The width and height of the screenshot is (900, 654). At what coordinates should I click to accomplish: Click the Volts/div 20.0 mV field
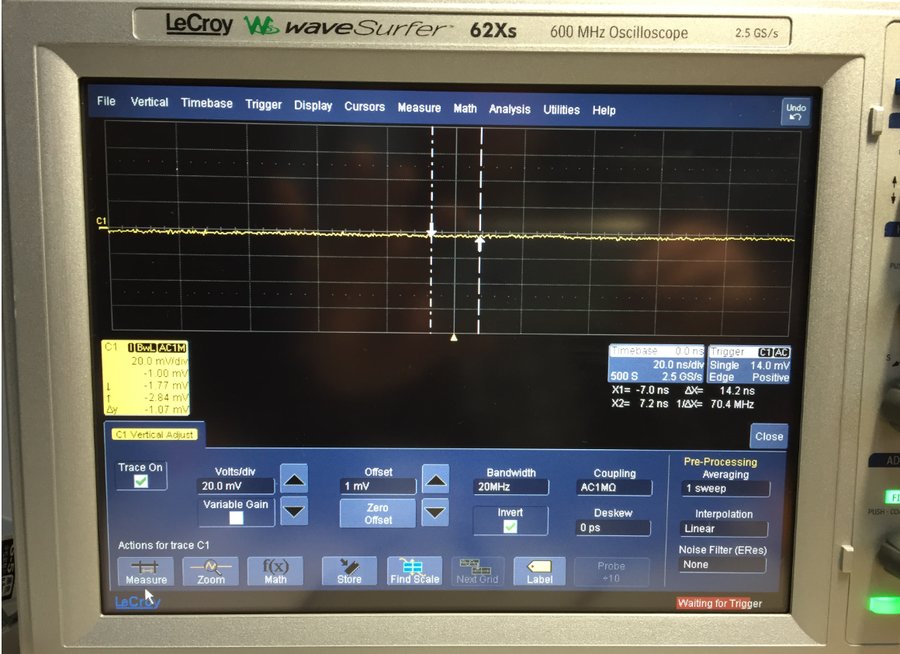coord(235,486)
